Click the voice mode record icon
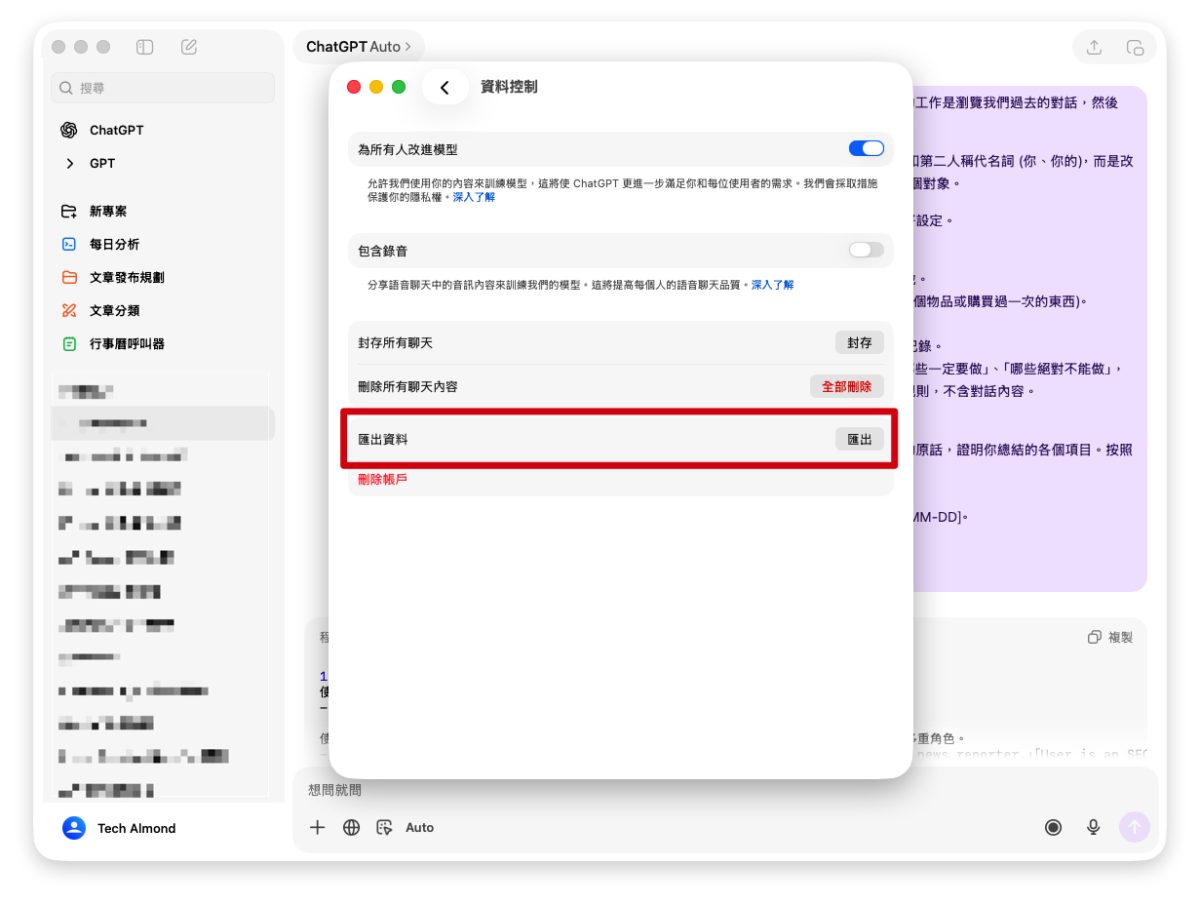The width and height of the screenshot is (1200, 906). [x=1053, y=827]
